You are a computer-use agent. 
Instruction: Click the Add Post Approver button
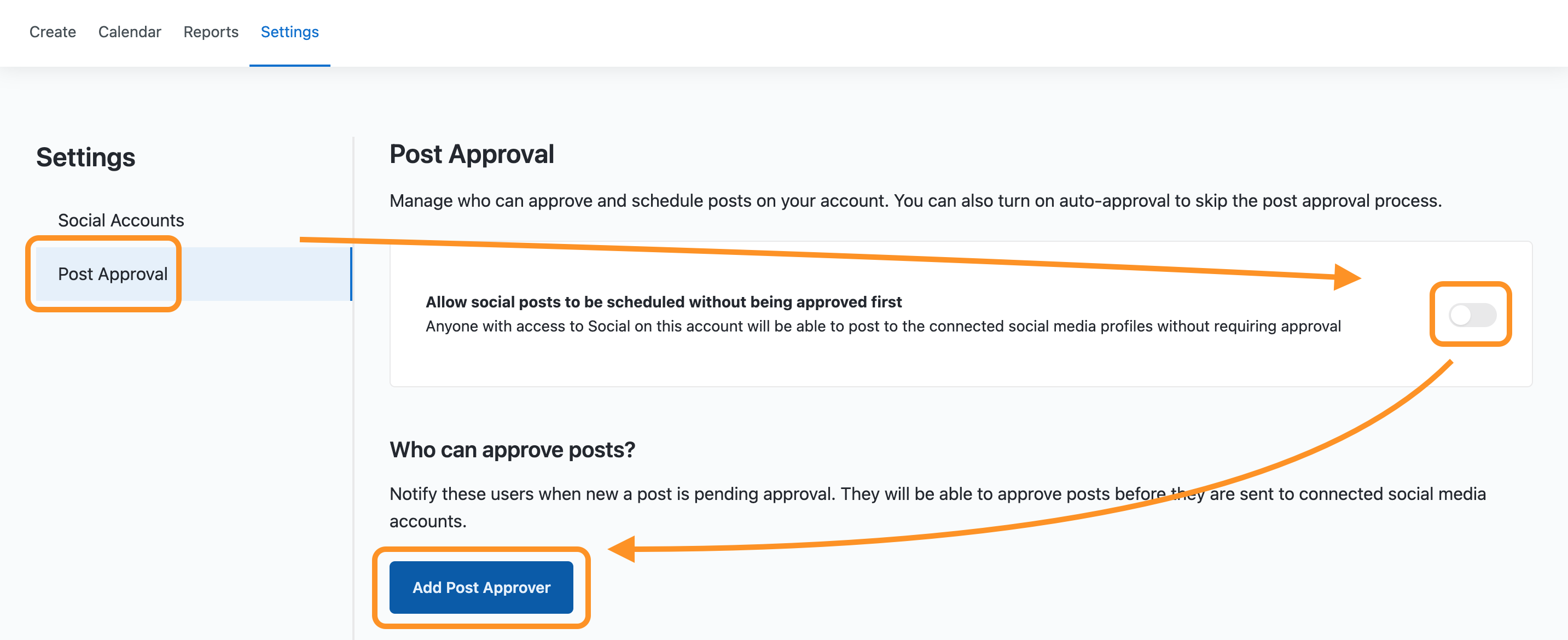pyautogui.click(x=481, y=587)
